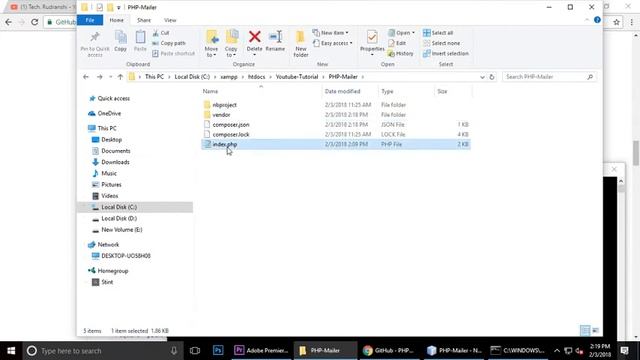This screenshot has width=640, height=360.
Task: Click htdocs in the address path
Action: point(256,77)
